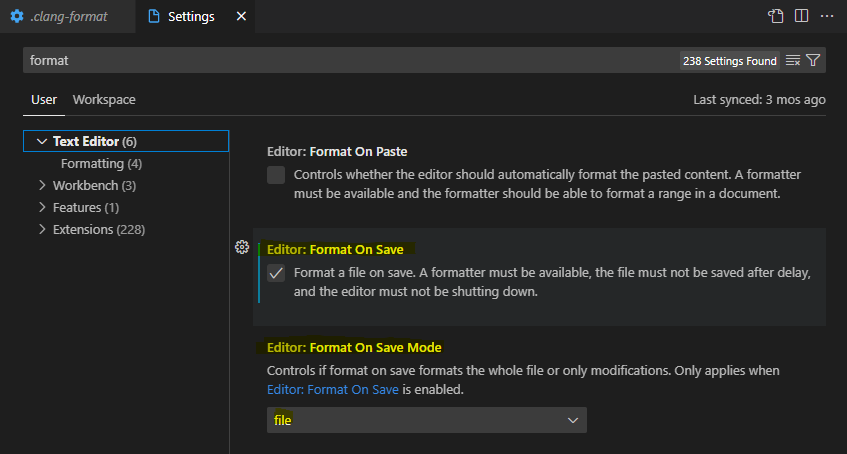
Task: Open the More Actions ellipsis menu
Action: pos(827,16)
